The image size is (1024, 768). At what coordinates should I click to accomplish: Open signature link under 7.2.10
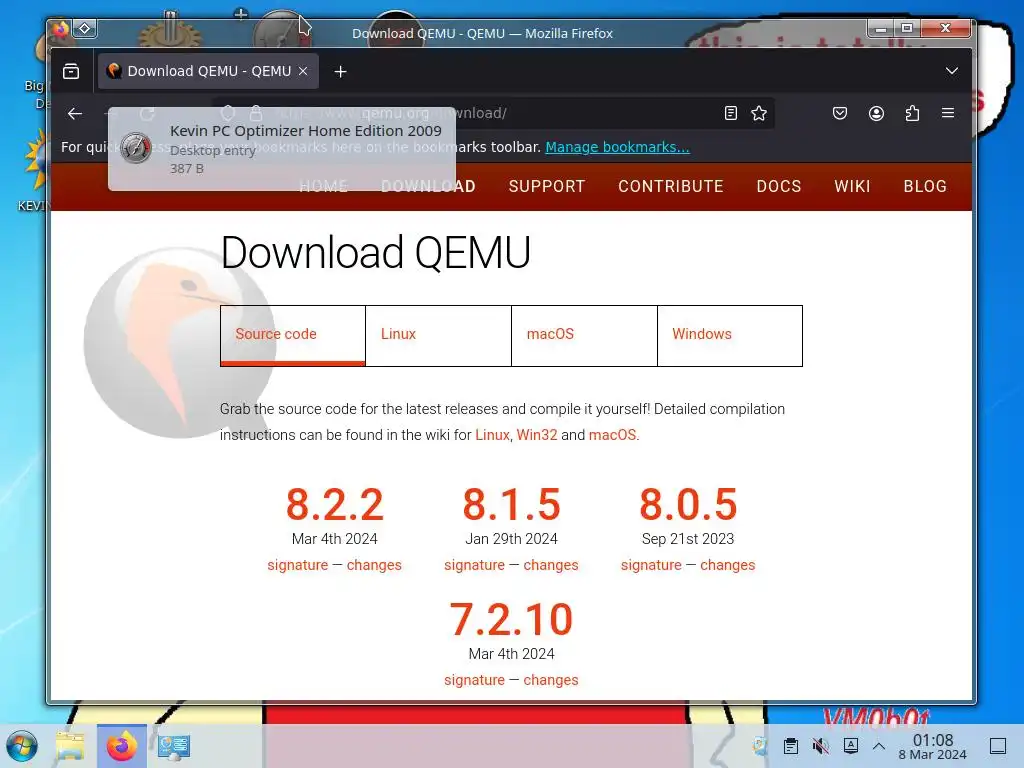click(x=474, y=680)
